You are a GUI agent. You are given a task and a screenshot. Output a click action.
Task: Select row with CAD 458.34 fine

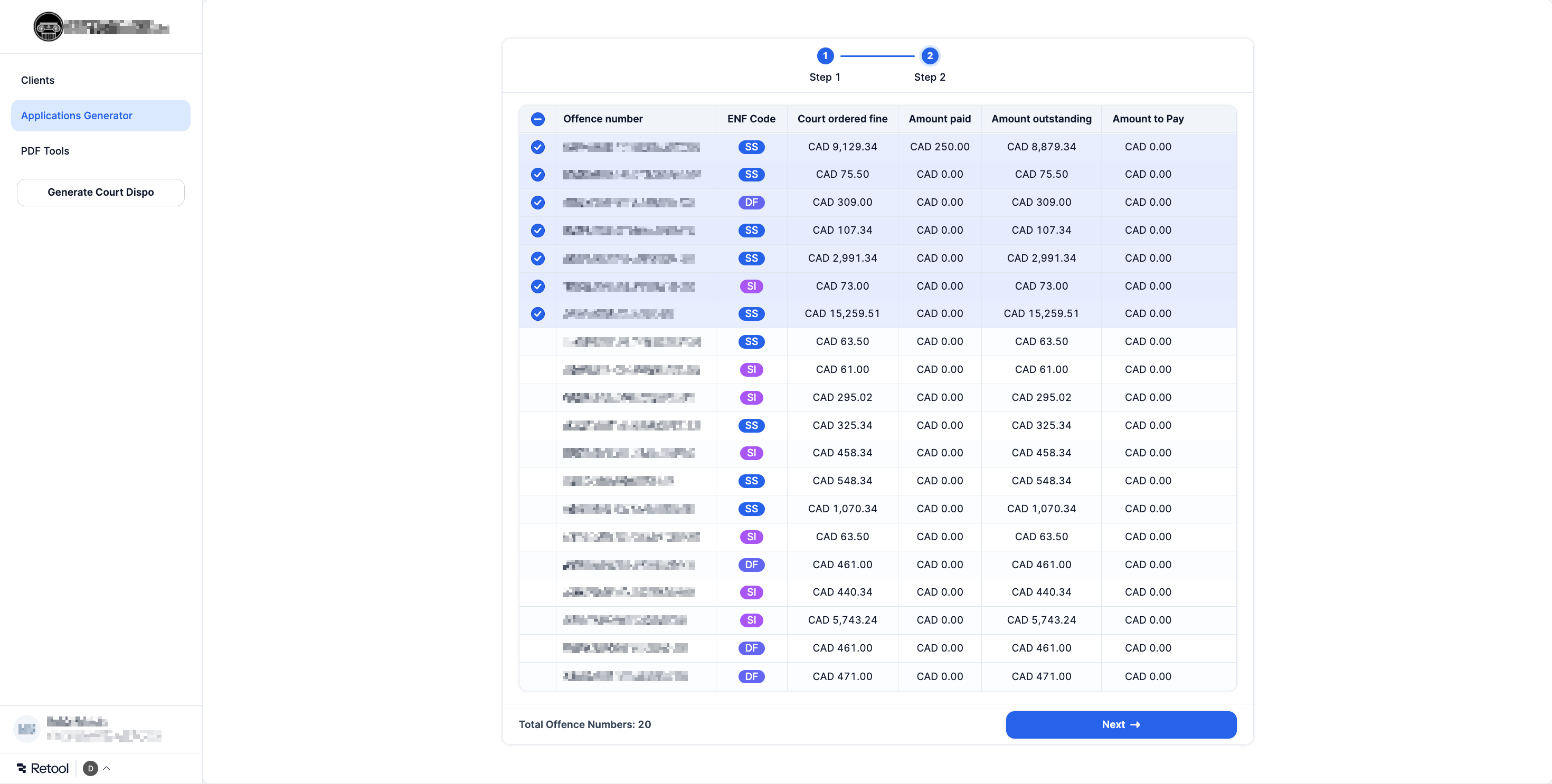click(537, 453)
